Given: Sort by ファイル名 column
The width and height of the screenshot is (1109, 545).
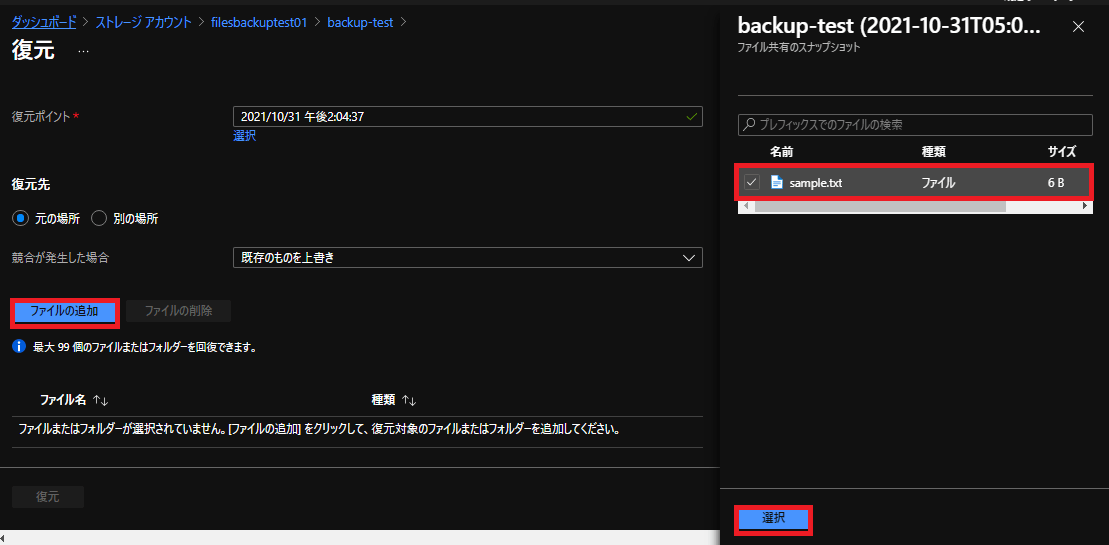Looking at the screenshot, I should 74,400.
